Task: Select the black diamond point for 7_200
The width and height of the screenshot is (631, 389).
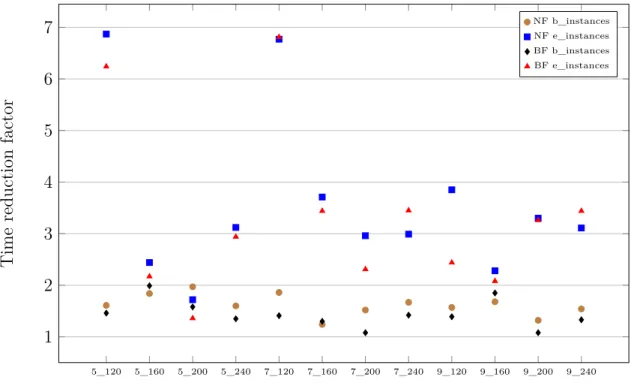Action: coord(365,333)
